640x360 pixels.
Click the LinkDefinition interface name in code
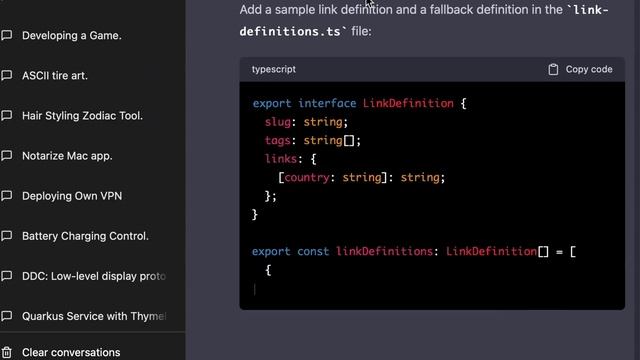408,103
